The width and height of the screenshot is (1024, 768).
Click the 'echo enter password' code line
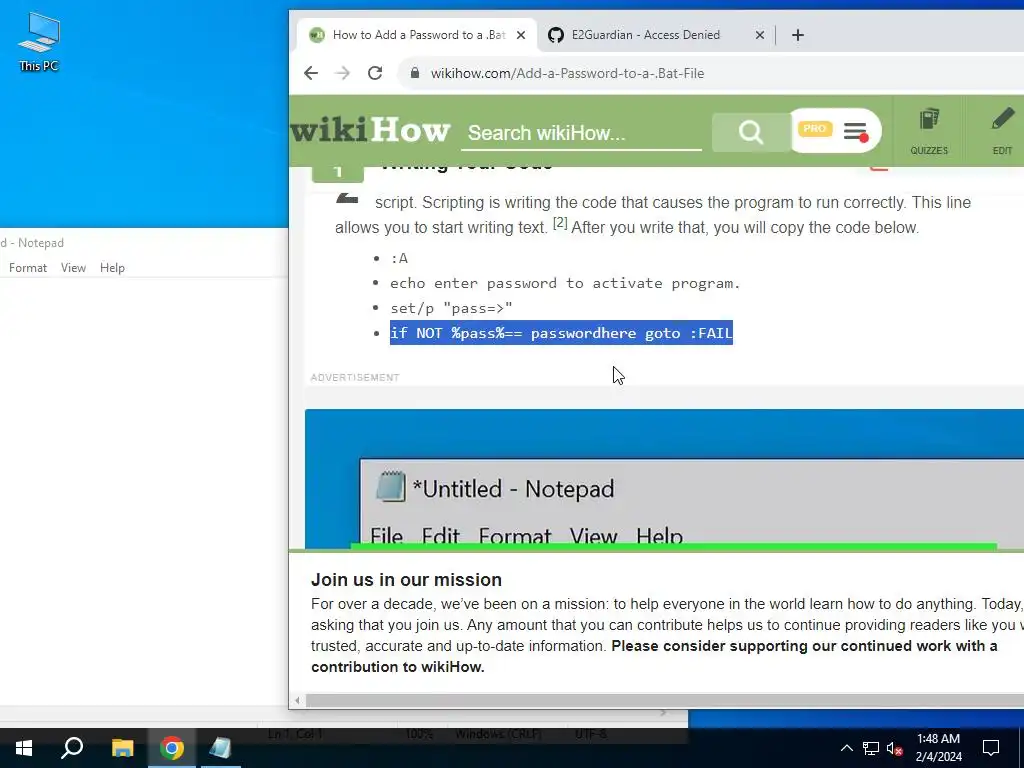coord(565,283)
